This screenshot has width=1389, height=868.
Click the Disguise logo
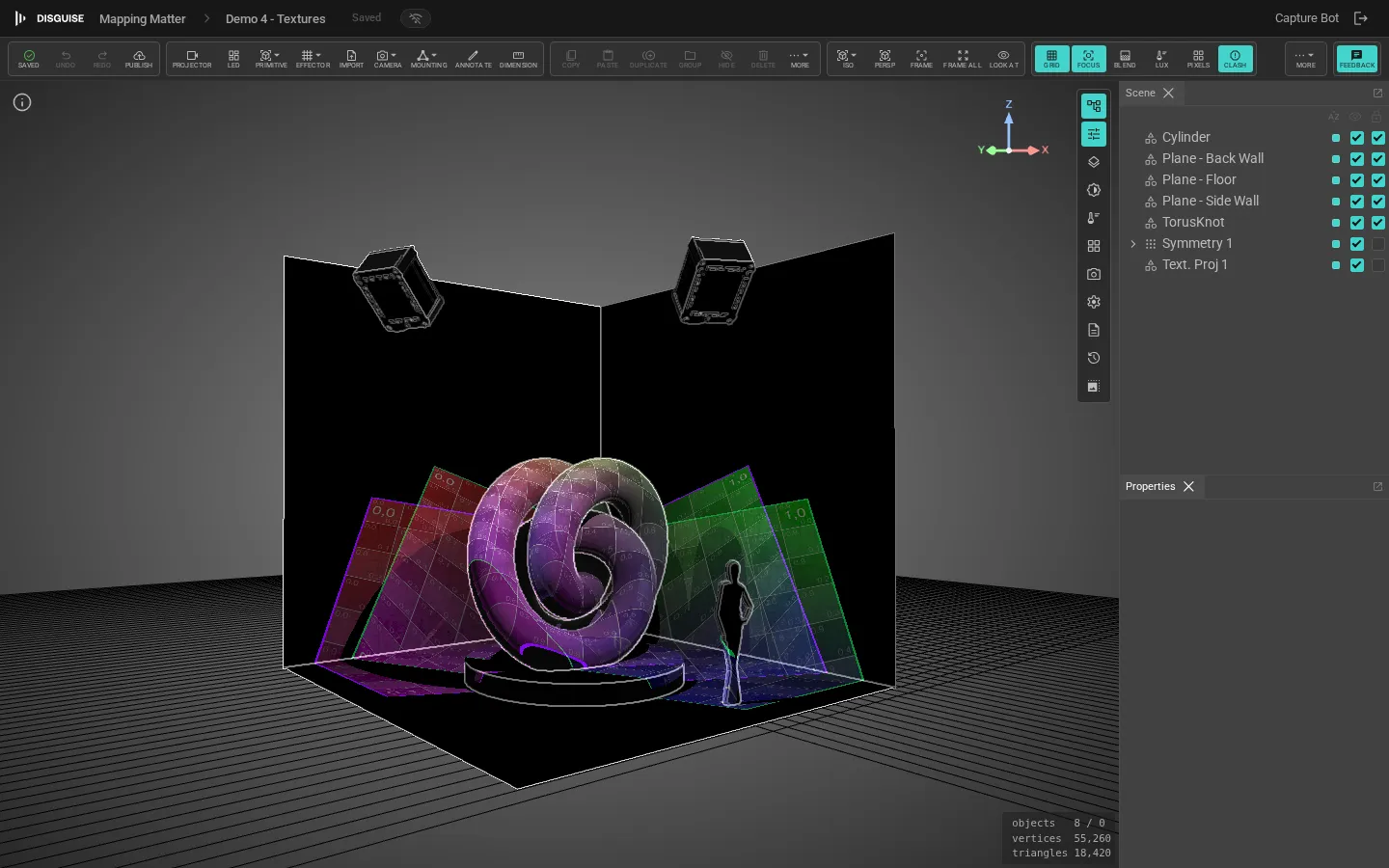coord(49,18)
